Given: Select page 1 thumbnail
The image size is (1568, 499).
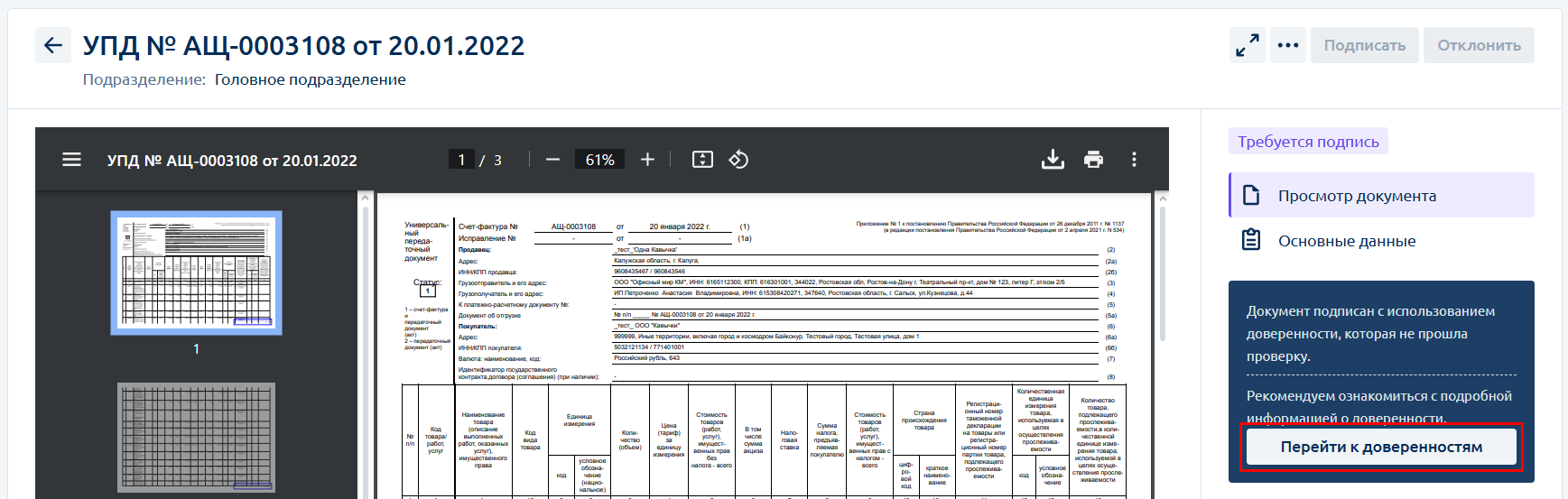Looking at the screenshot, I should [196, 273].
